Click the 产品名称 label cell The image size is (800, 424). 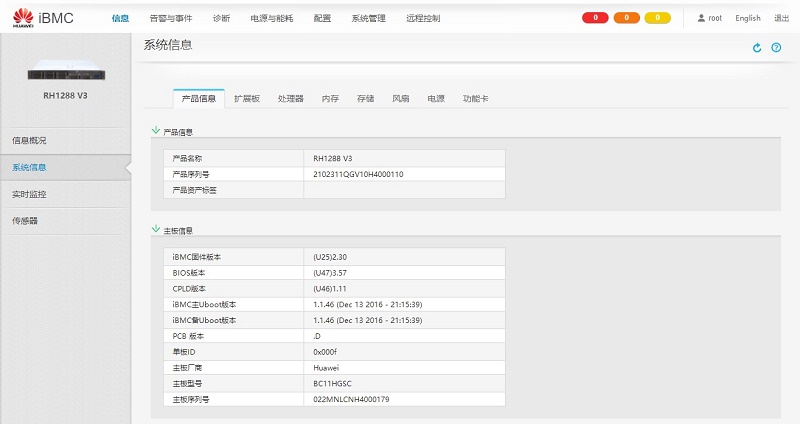[x=234, y=158]
